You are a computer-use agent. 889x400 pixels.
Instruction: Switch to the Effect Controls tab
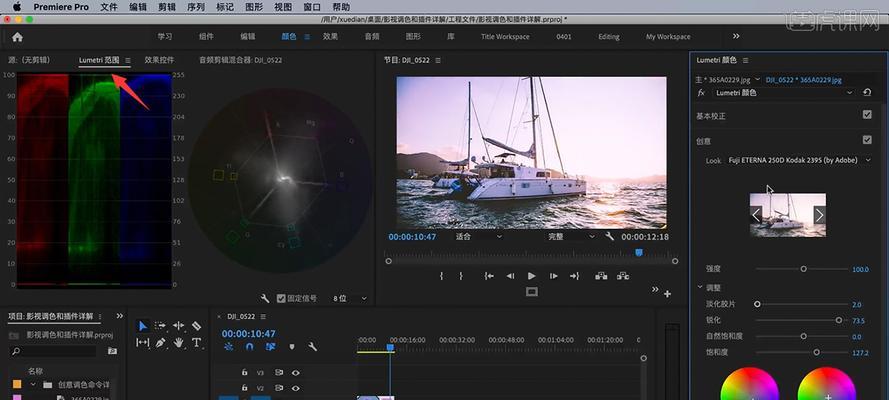[x=159, y=59]
